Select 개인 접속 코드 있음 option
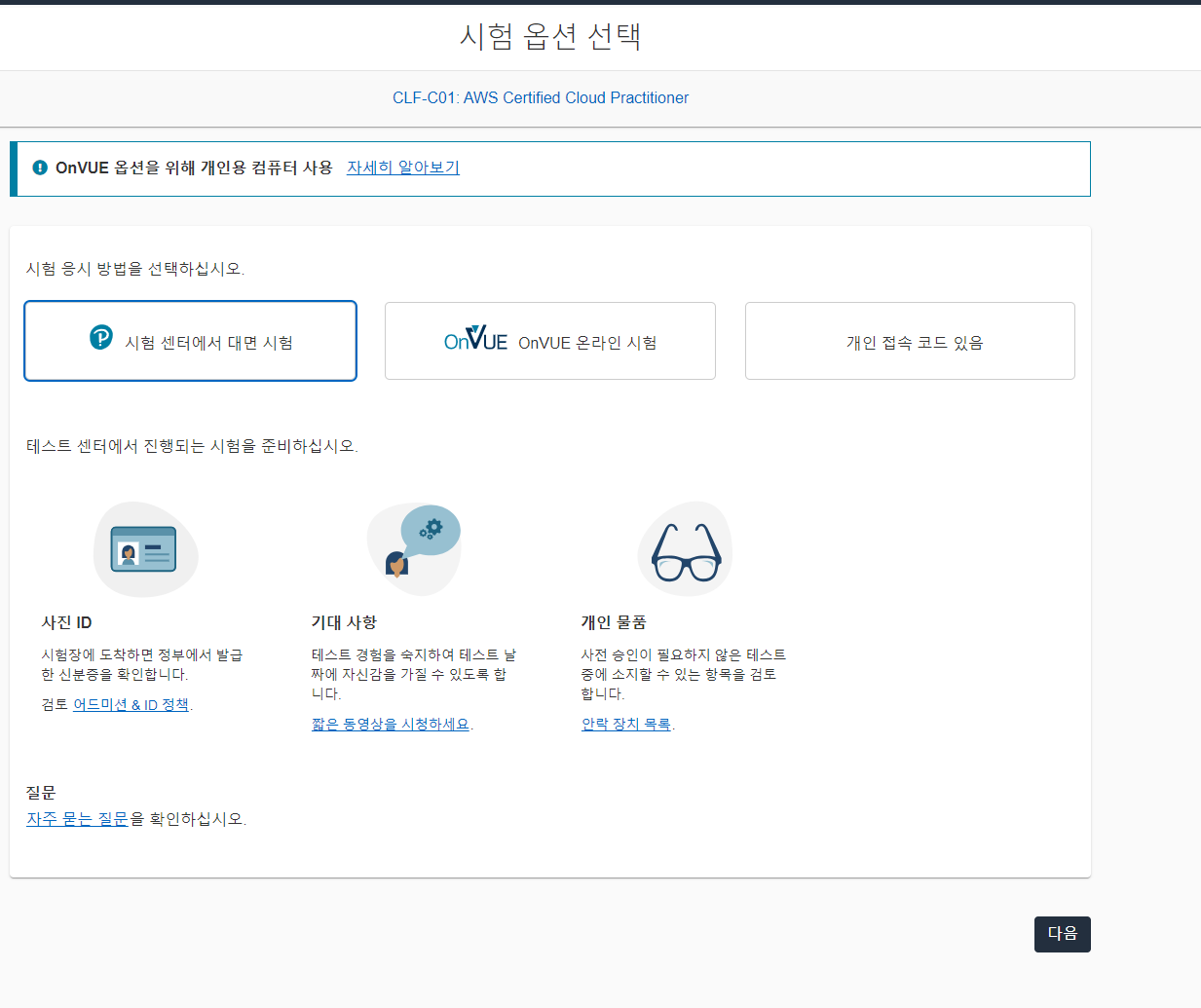This screenshot has height=1008, width=1201. (x=910, y=341)
